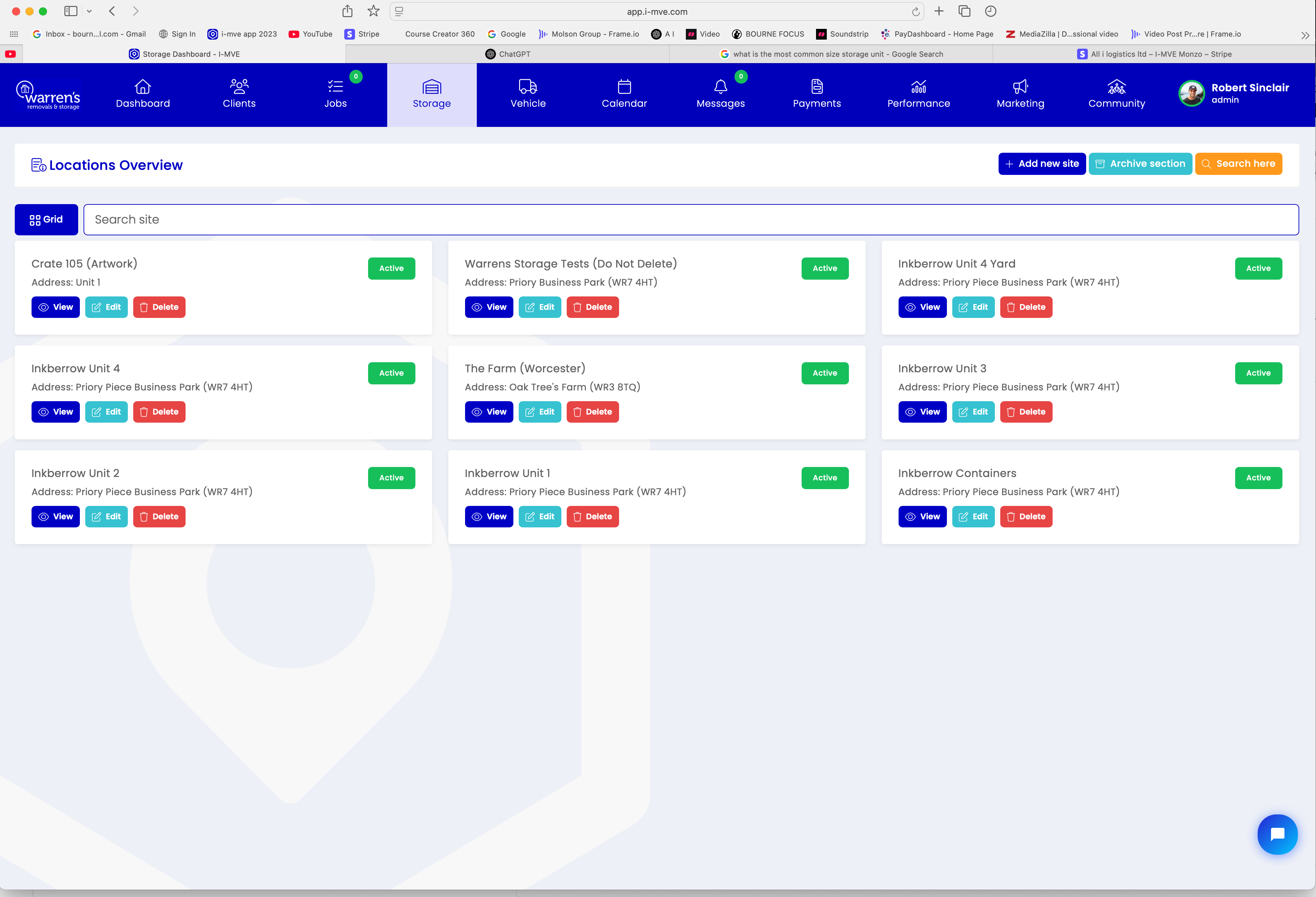Go to Vehicle truck icon
Image resolution: width=1316 pixels, height=897 pixels.
528,87
